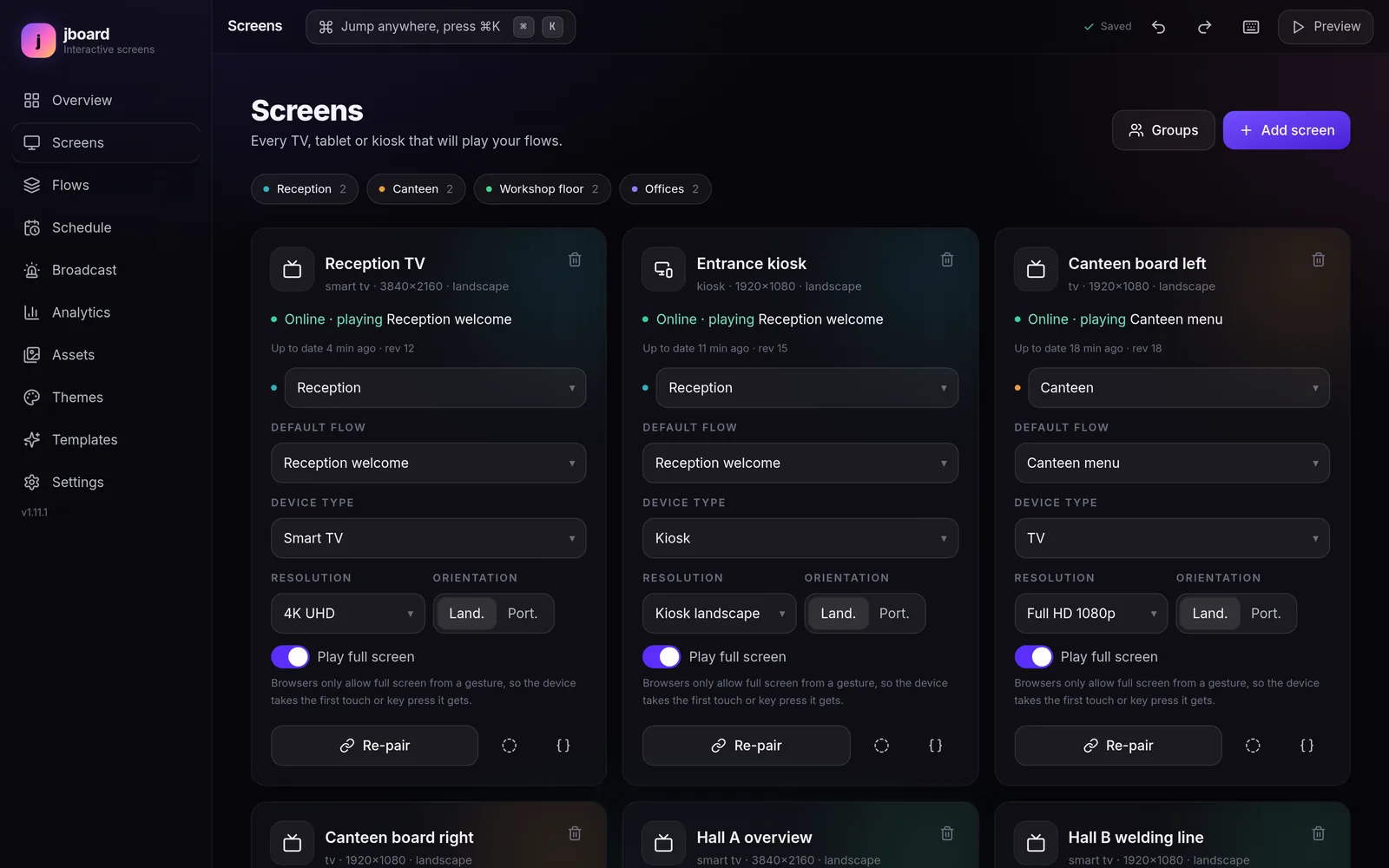This screenshot has width=1389, height=868.
Task: Open the Kiosk landscape resolution dropdown
Action: coord(719,614)
